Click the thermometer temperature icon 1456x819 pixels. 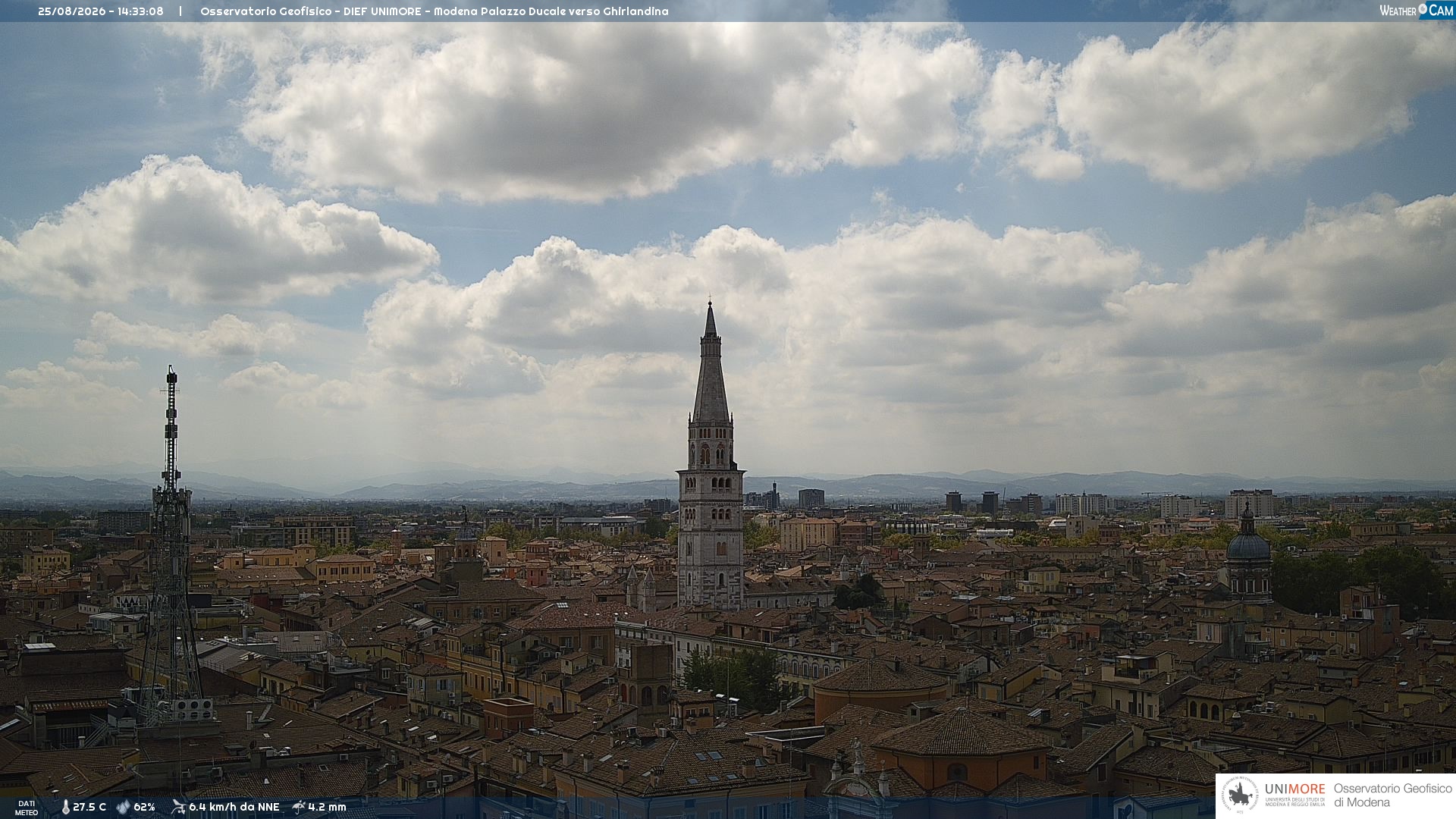pos(65,808)
